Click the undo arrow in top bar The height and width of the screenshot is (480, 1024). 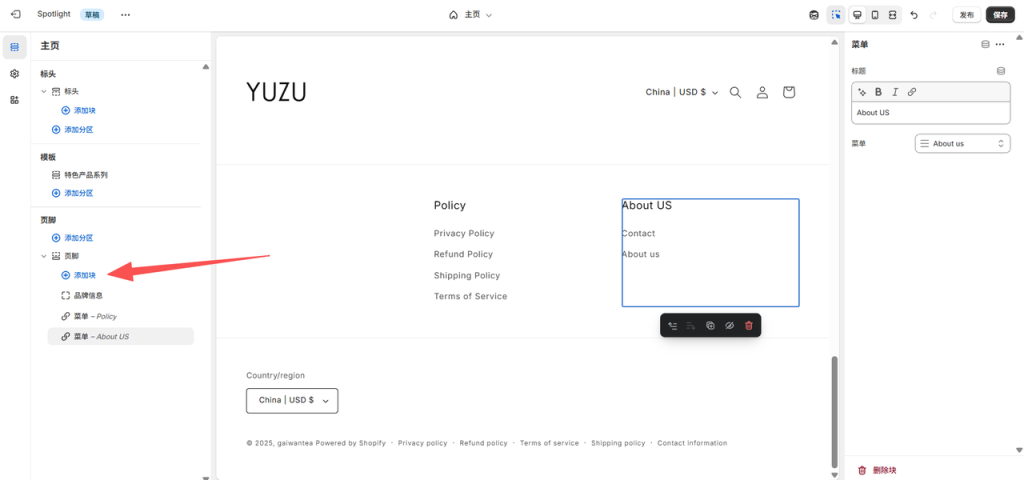point(914,15)
